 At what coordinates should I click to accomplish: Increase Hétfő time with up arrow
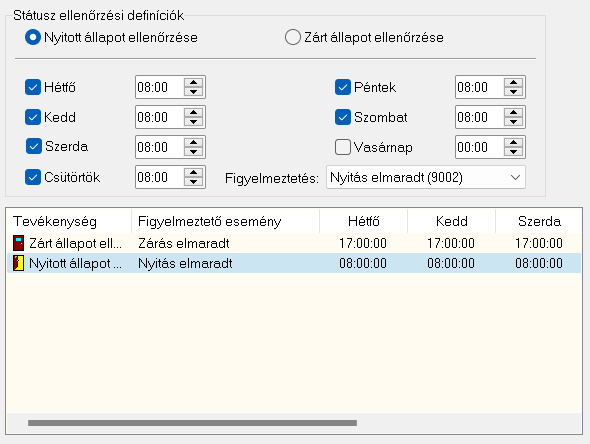coord(193,83)
